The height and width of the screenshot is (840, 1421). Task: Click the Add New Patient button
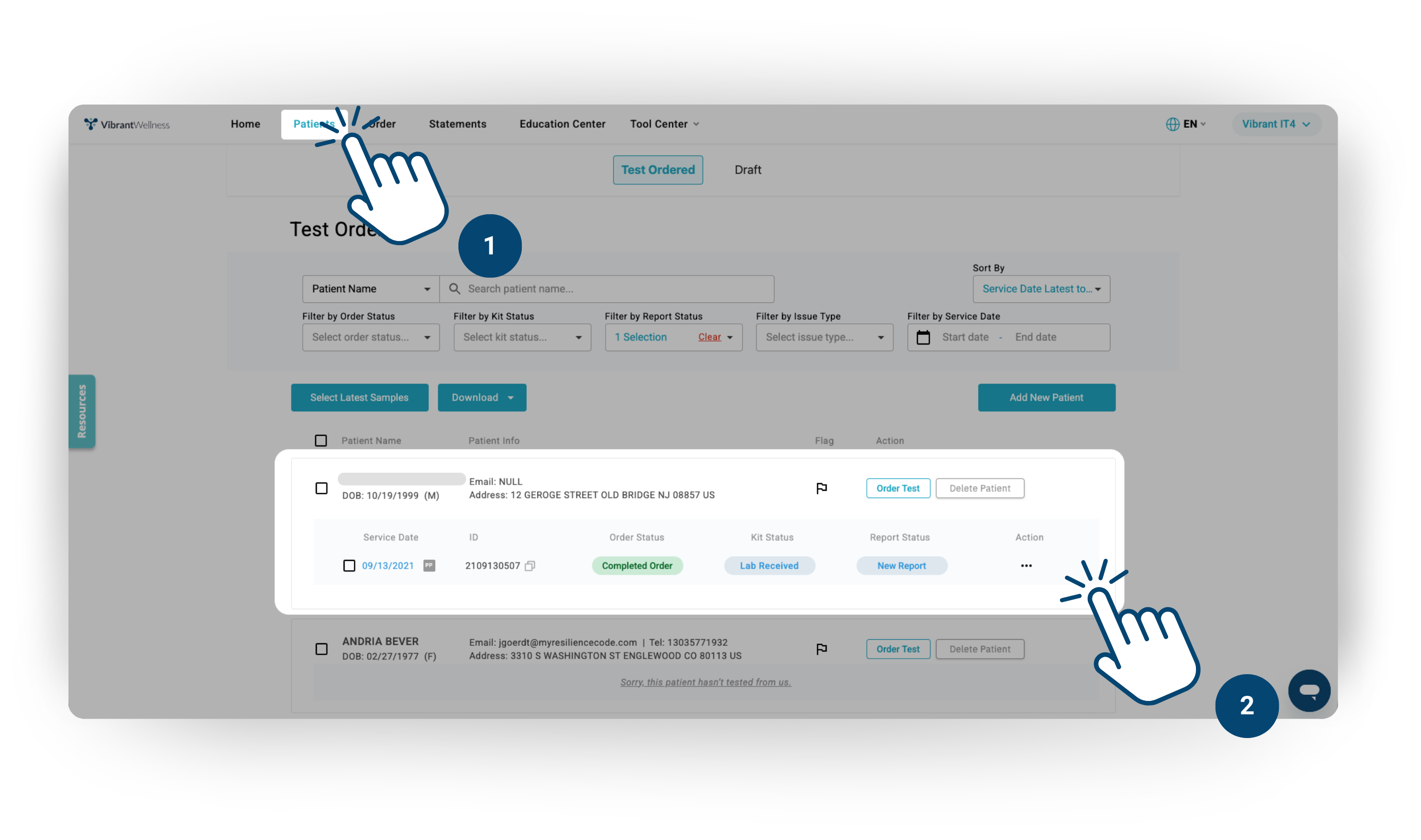coord(1046,398)
